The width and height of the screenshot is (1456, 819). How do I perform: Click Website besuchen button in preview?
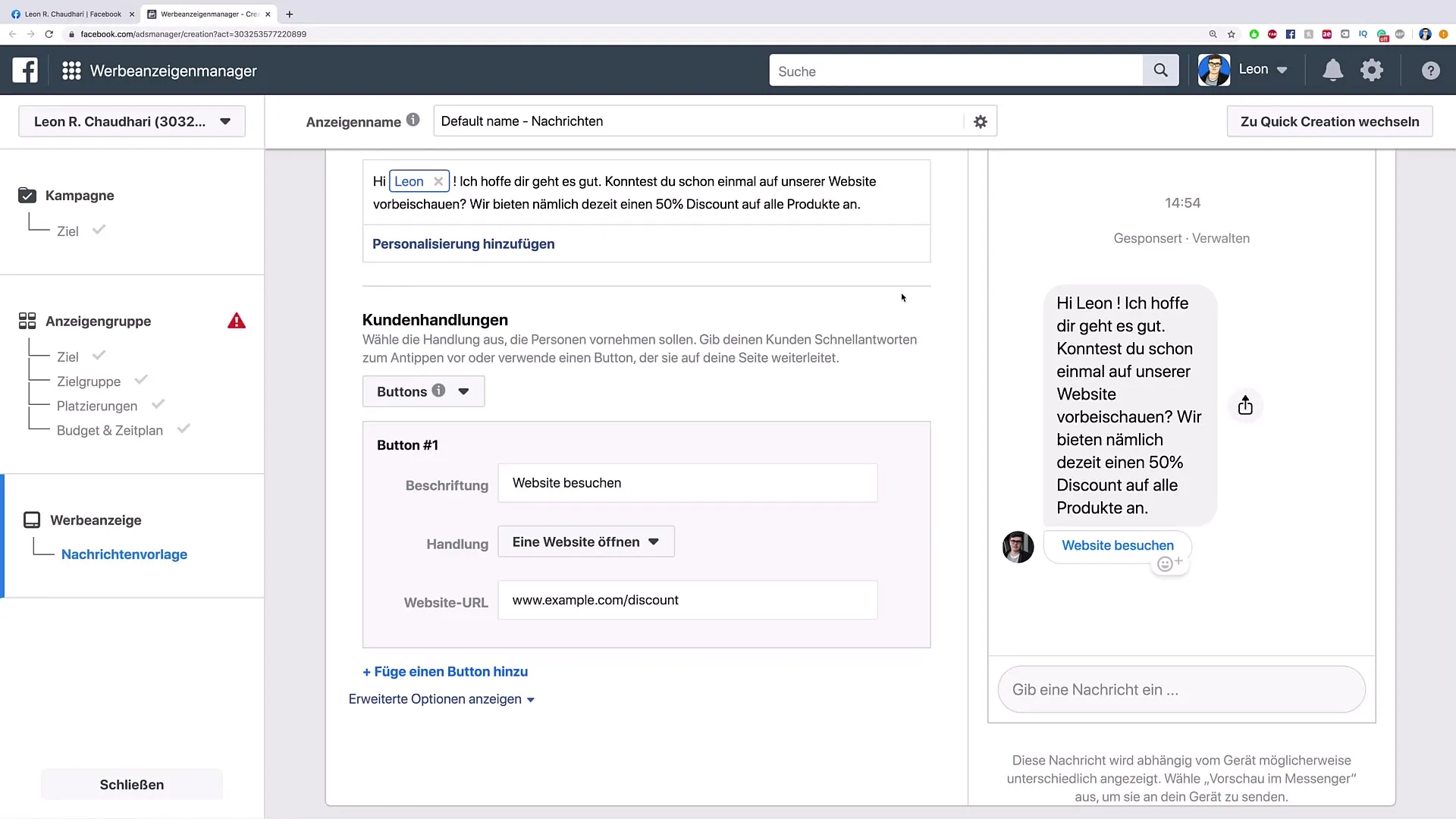click(1117, 545)
